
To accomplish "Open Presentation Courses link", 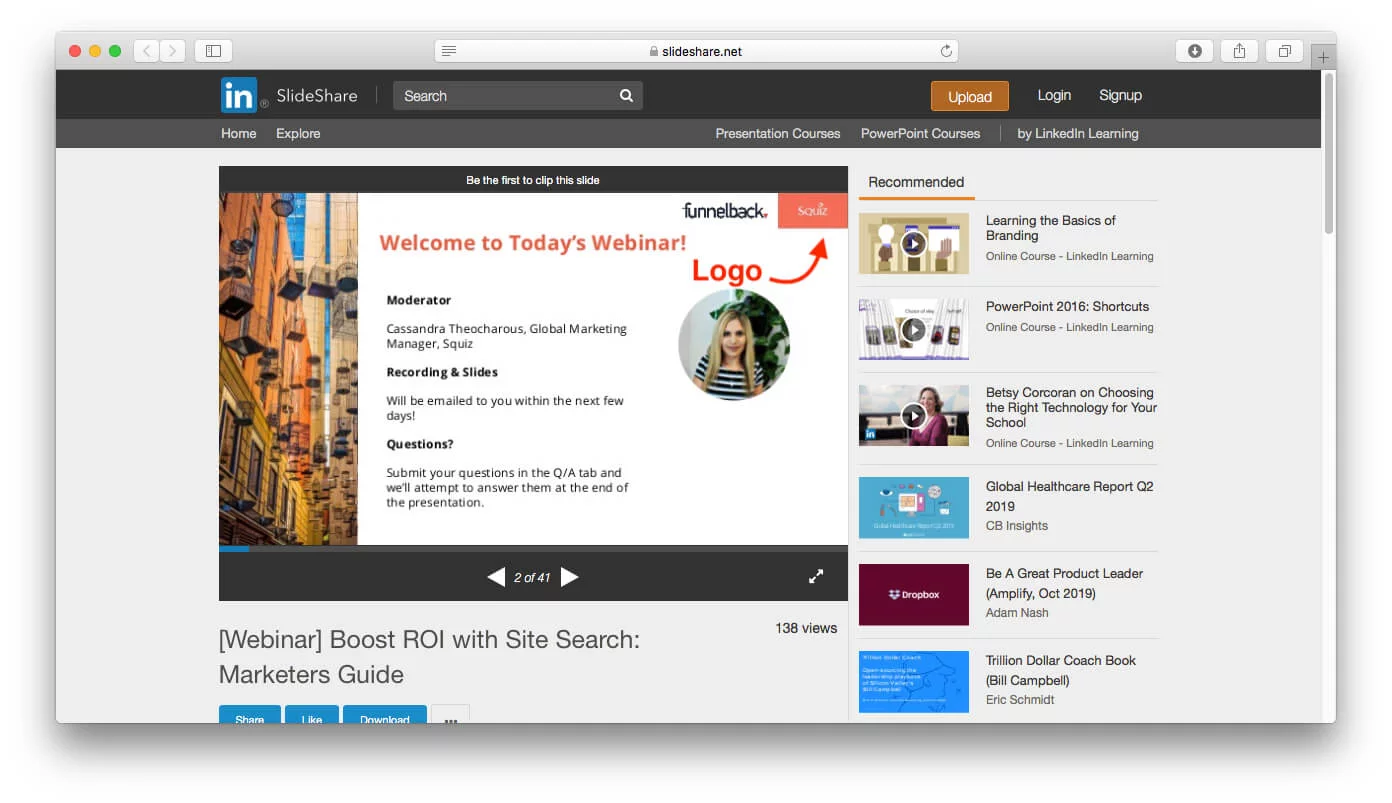I will point(778,133).
